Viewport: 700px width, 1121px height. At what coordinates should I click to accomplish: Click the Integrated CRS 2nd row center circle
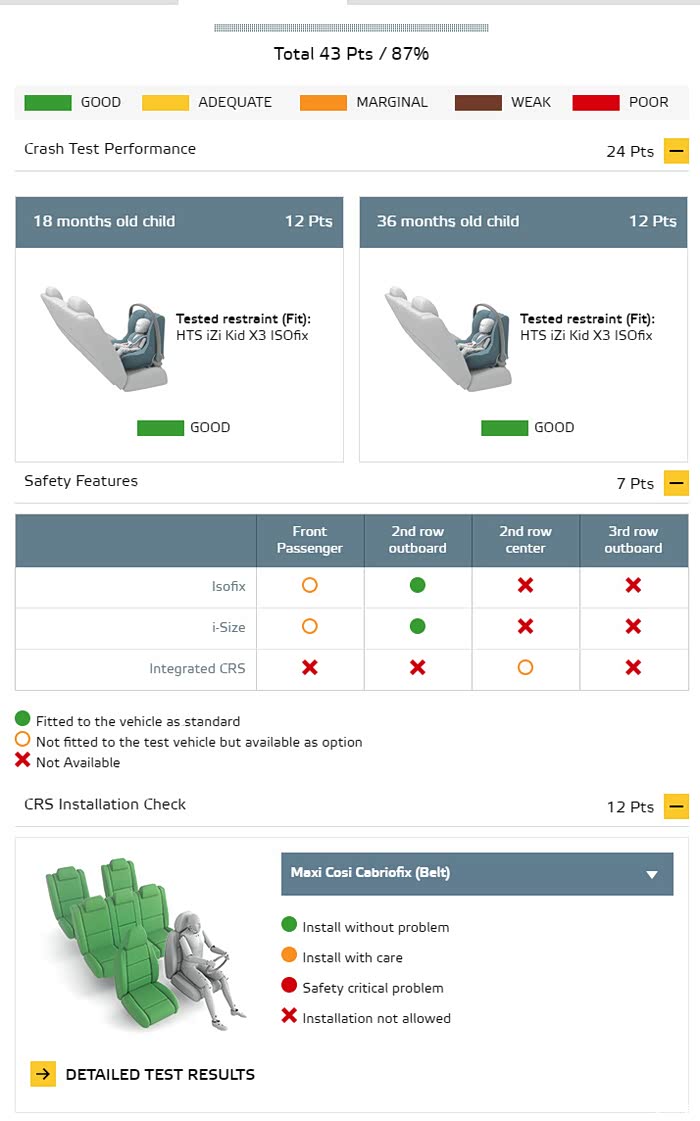click(525, 667)
